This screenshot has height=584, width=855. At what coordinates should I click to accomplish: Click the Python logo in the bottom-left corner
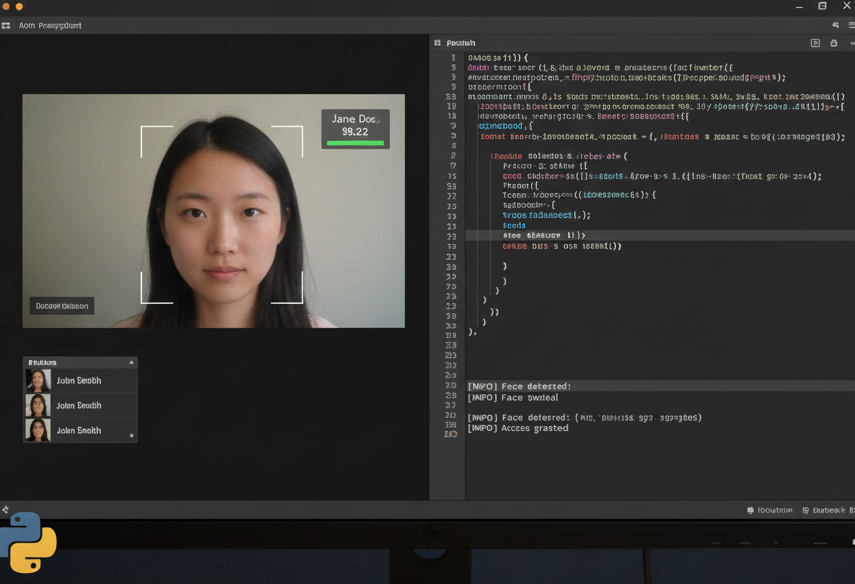coord(27,542)
